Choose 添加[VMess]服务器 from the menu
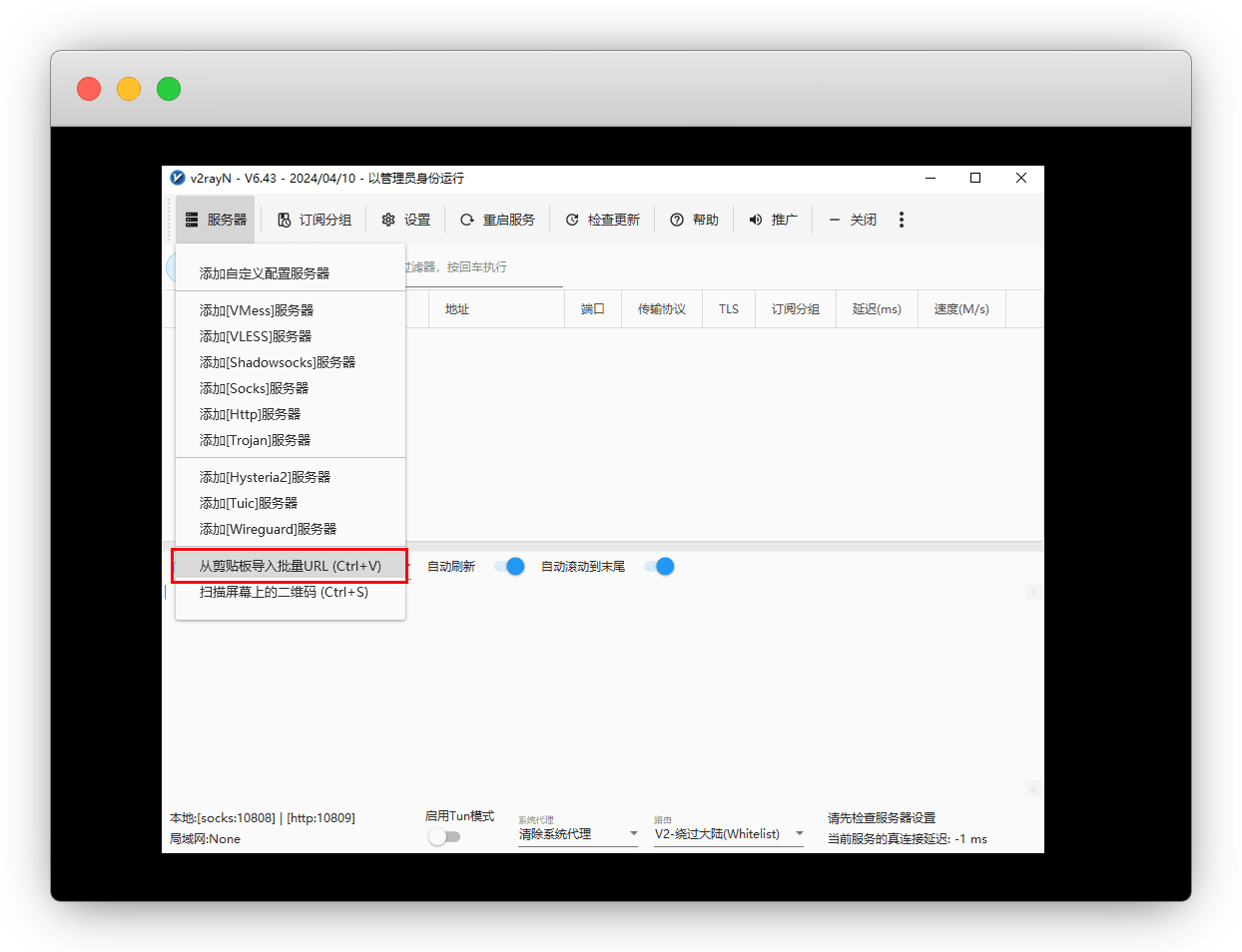 point(257,310)
